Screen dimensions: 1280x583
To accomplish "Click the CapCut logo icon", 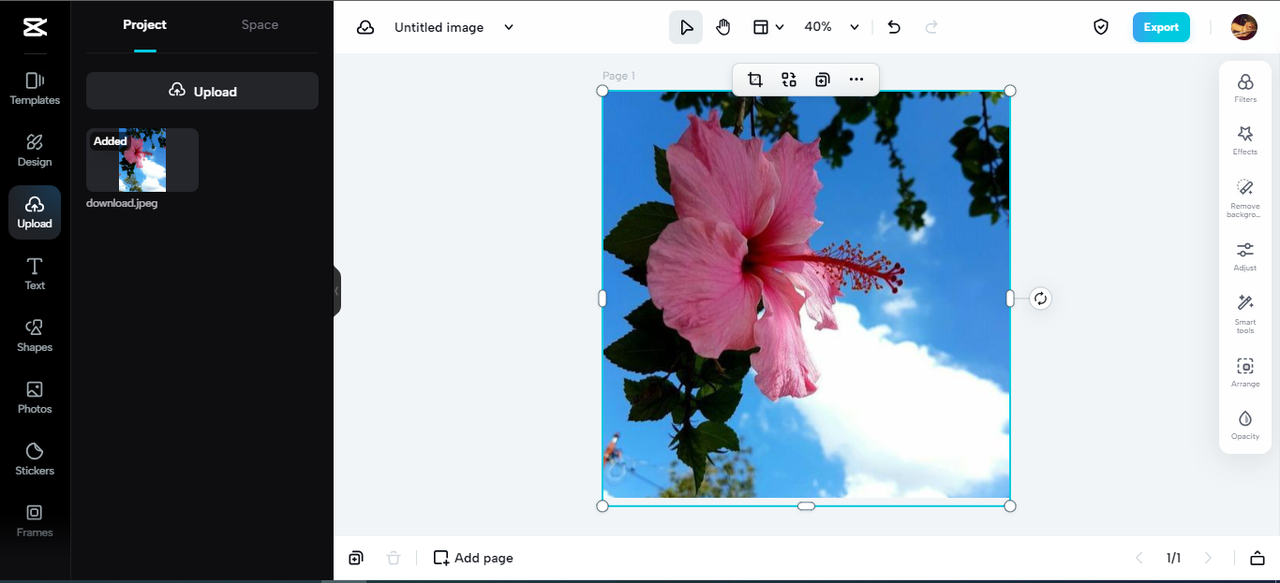I will click(x=34, y=27).
